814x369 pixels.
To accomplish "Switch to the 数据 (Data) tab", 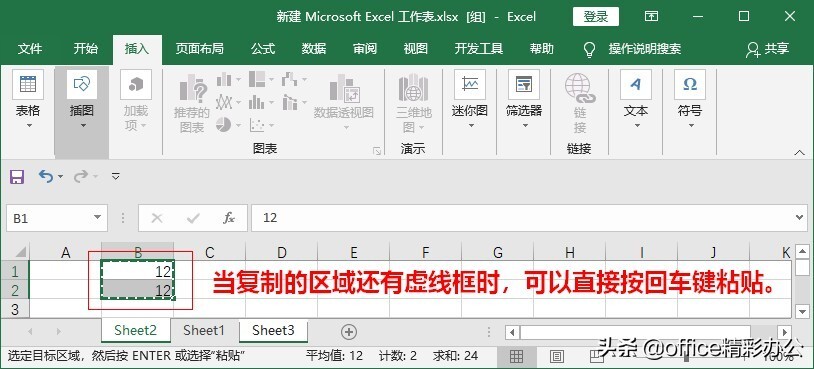I will (314, 49).
